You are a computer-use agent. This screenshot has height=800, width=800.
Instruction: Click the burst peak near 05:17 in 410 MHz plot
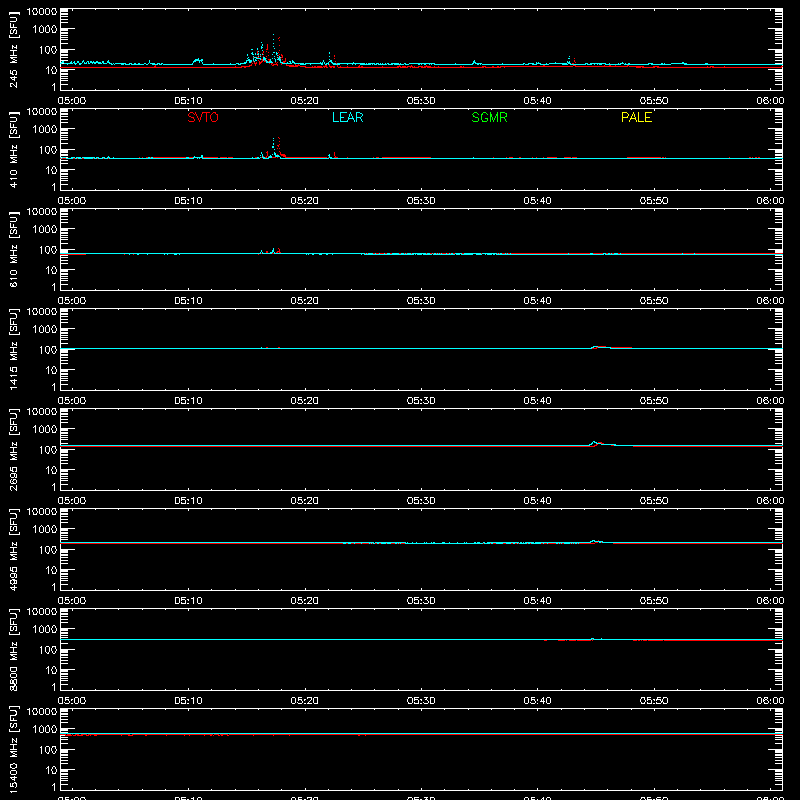click(274, 147)
